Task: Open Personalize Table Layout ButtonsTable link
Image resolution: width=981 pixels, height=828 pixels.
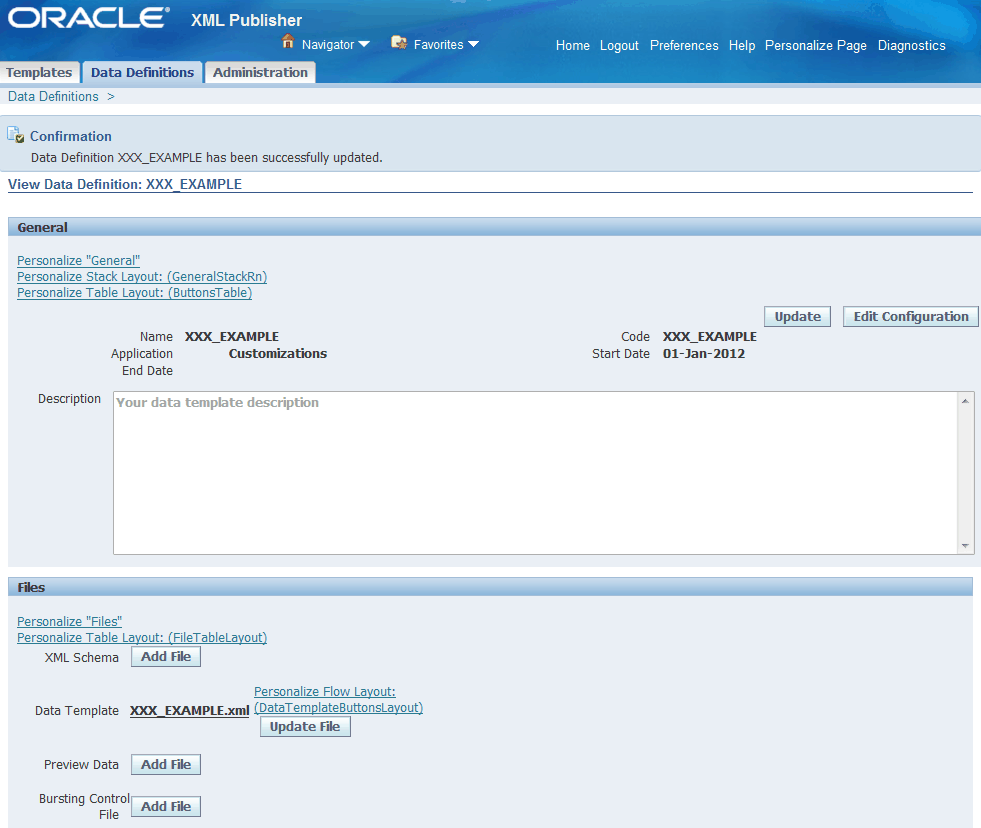Action: click(x=135, y=293)
